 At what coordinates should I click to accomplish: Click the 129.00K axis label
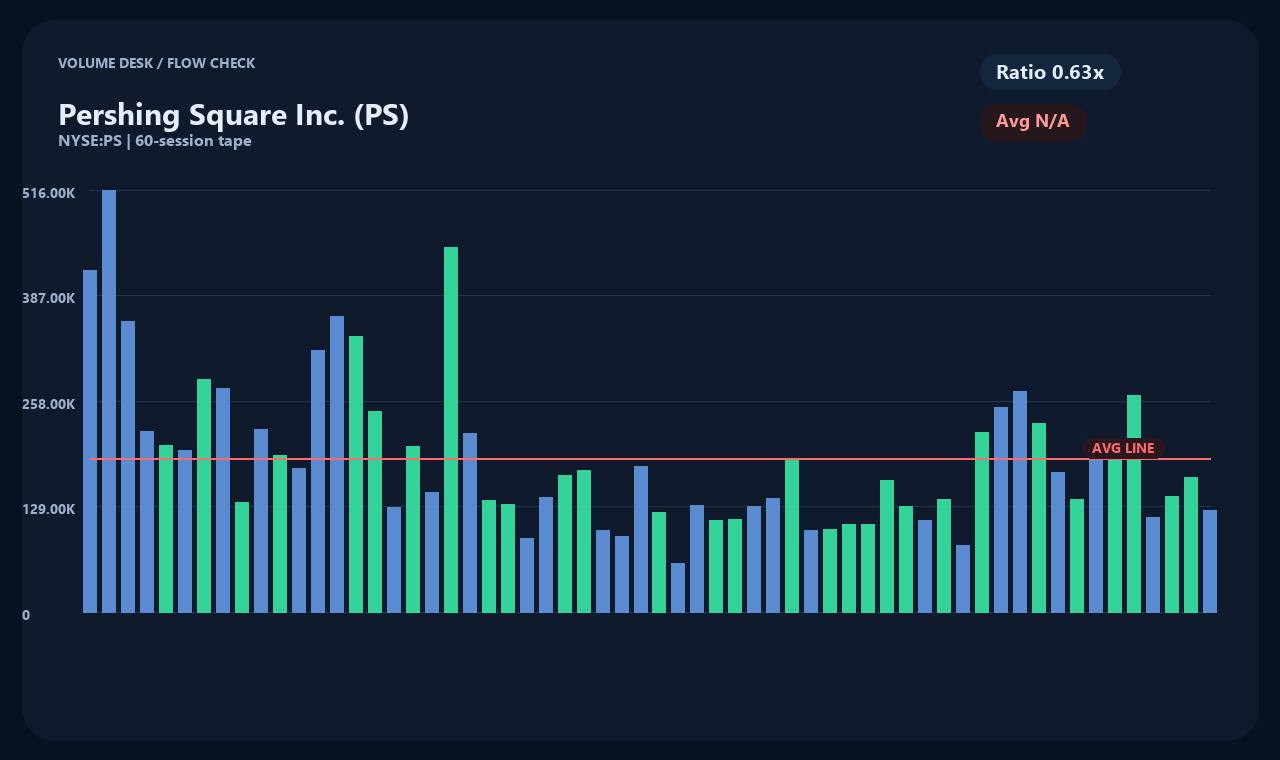[x=49, y=508]
